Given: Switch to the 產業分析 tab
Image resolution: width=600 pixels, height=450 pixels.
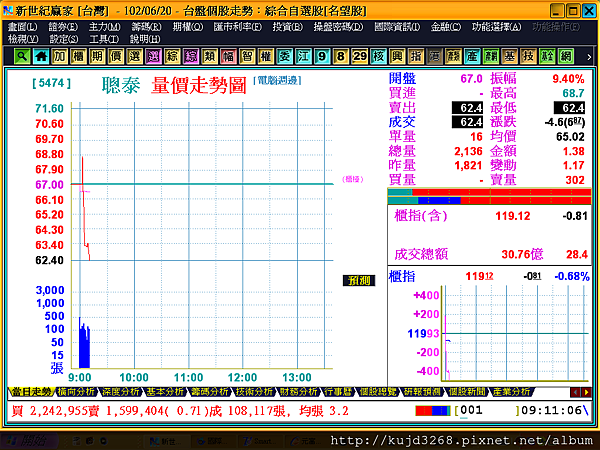Looking at the screenshot, I should [x=511, y=392].
